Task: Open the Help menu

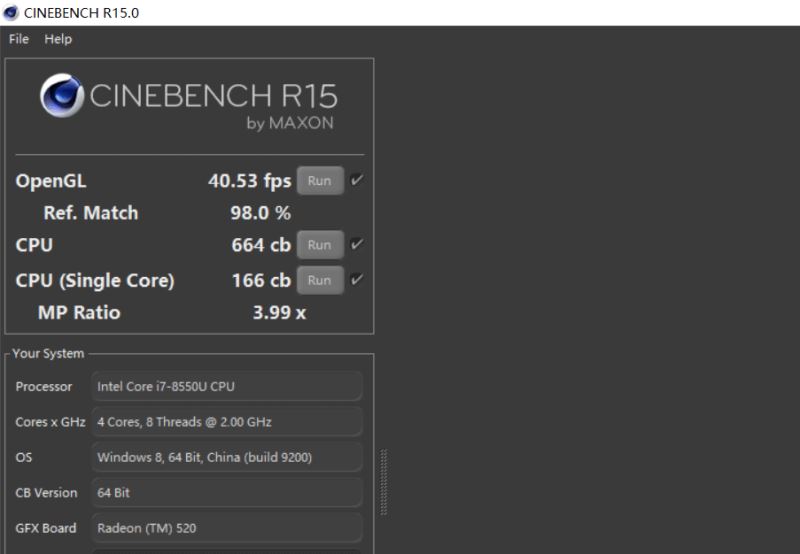Action: (58, 39)
